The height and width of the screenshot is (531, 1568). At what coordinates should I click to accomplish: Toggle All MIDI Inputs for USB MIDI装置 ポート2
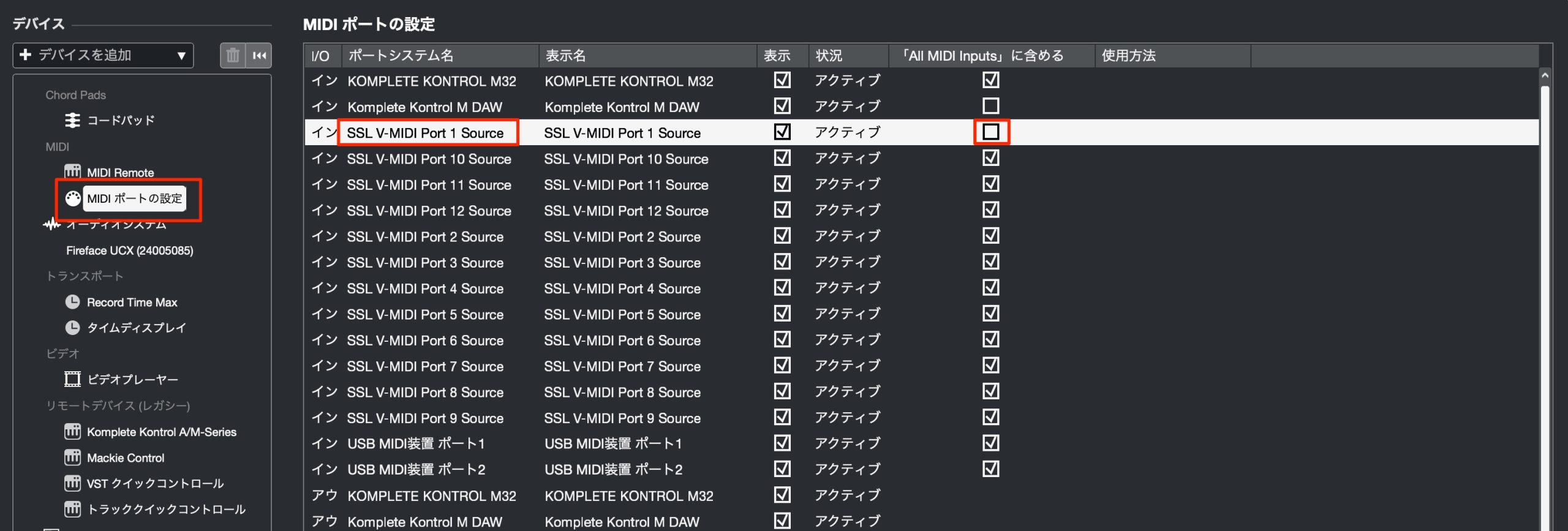[990, 469]
